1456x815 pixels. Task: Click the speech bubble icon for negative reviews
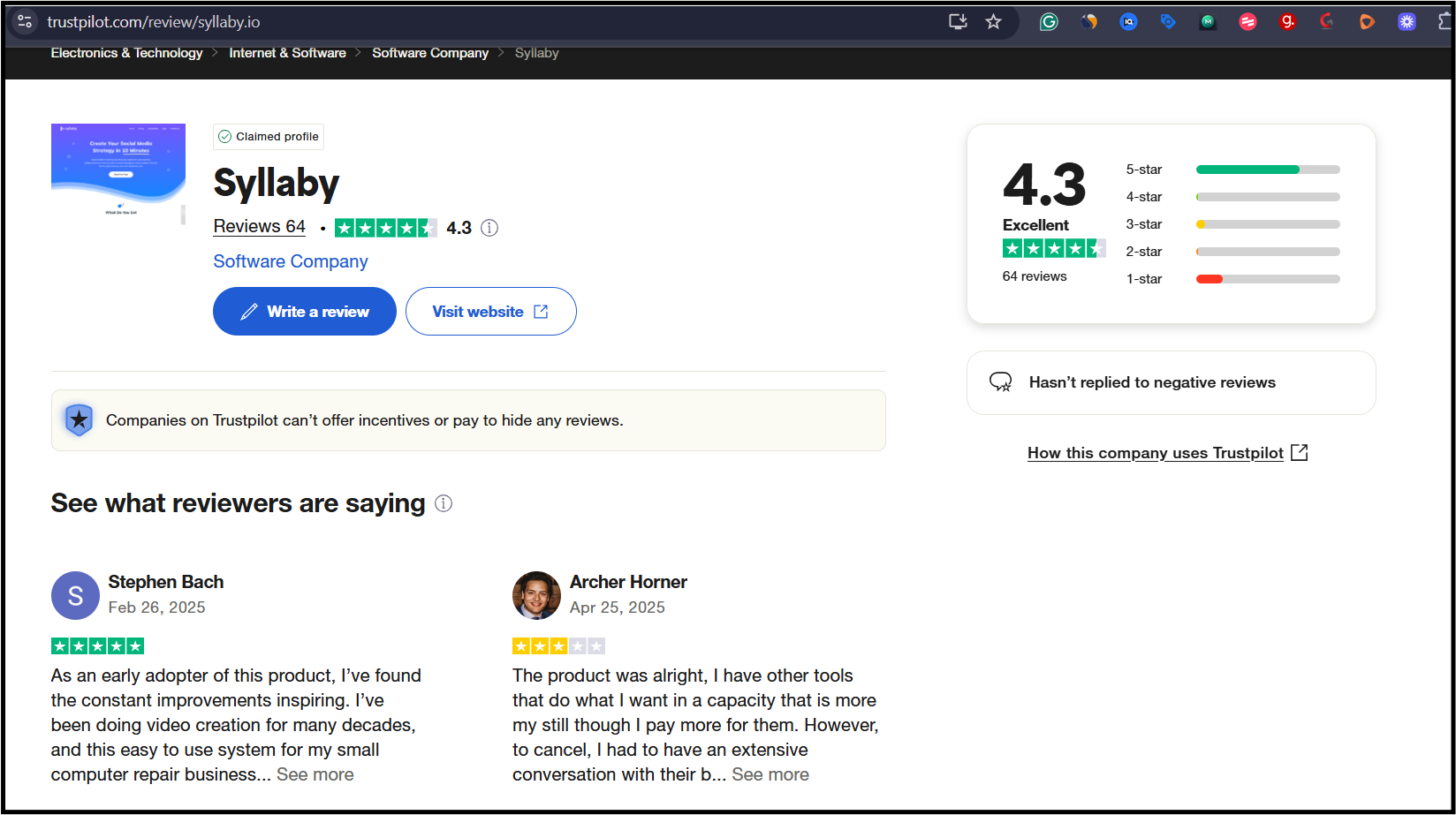pos(1000,382)
